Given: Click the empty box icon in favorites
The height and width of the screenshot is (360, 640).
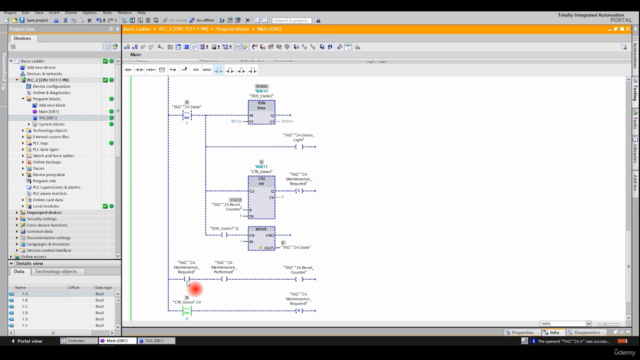Looking at the screenshot, I should (162, 70).
